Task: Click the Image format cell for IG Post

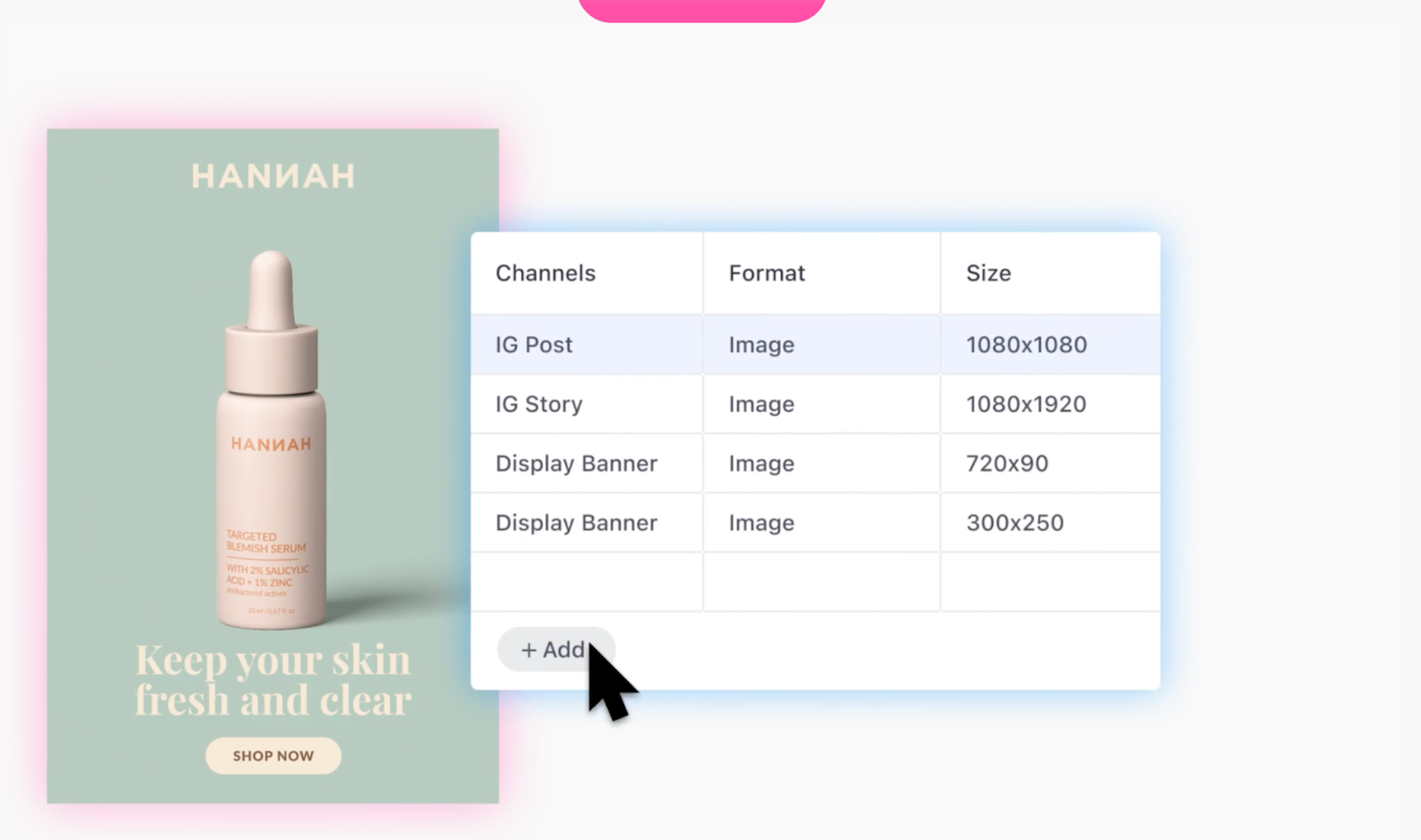Action: [x=761, y=345]
